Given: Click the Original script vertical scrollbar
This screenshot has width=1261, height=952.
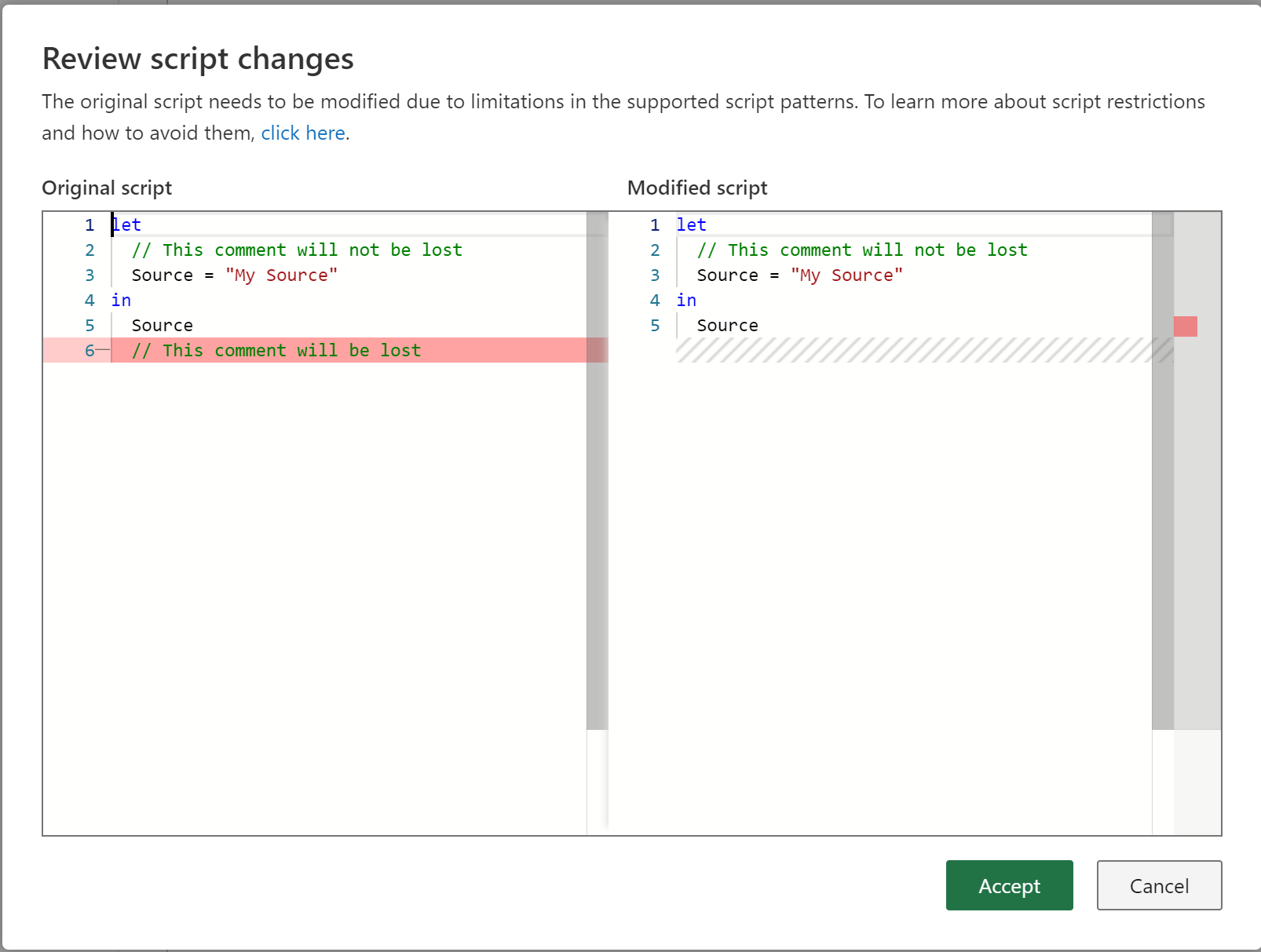Looking at the screenshot, I should (x=596, y=471).
